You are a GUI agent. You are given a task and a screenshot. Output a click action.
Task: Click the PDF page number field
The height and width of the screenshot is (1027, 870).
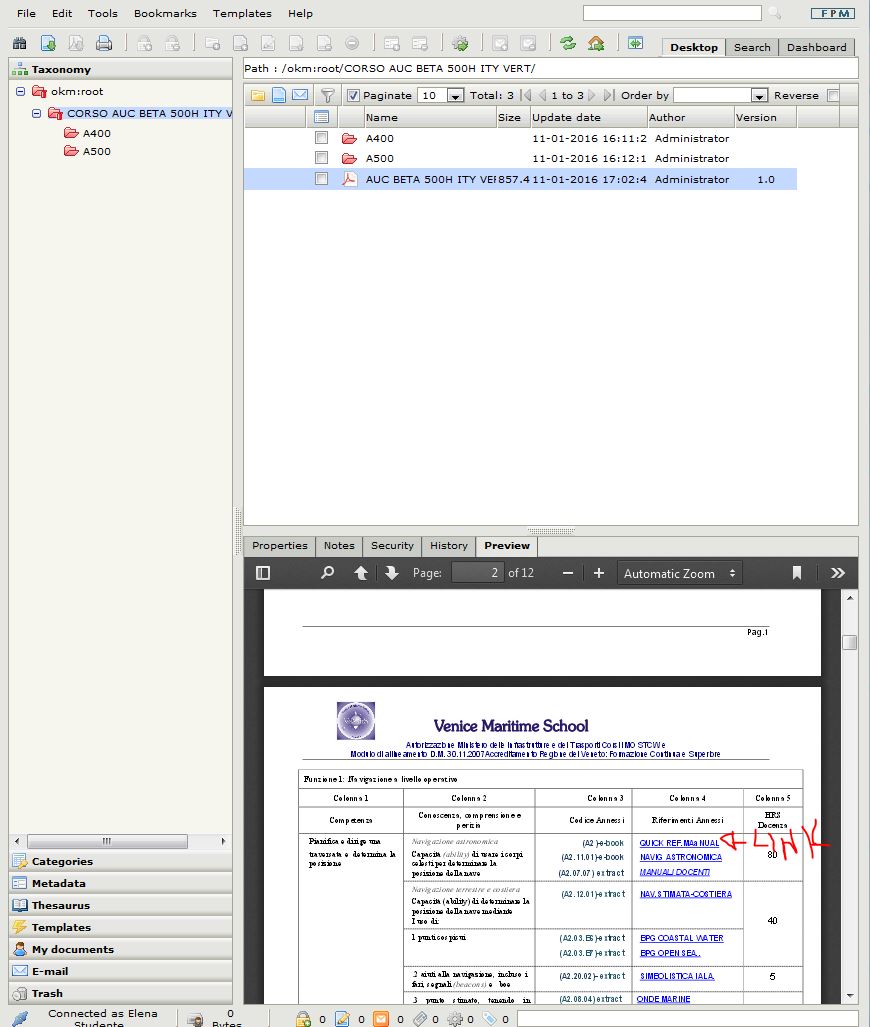tap(477, 573)
